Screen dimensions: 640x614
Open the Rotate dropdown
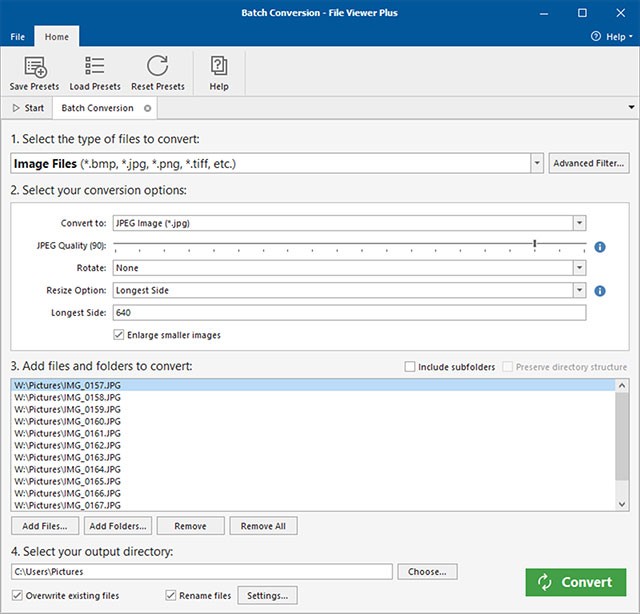(x=579, y=268)
